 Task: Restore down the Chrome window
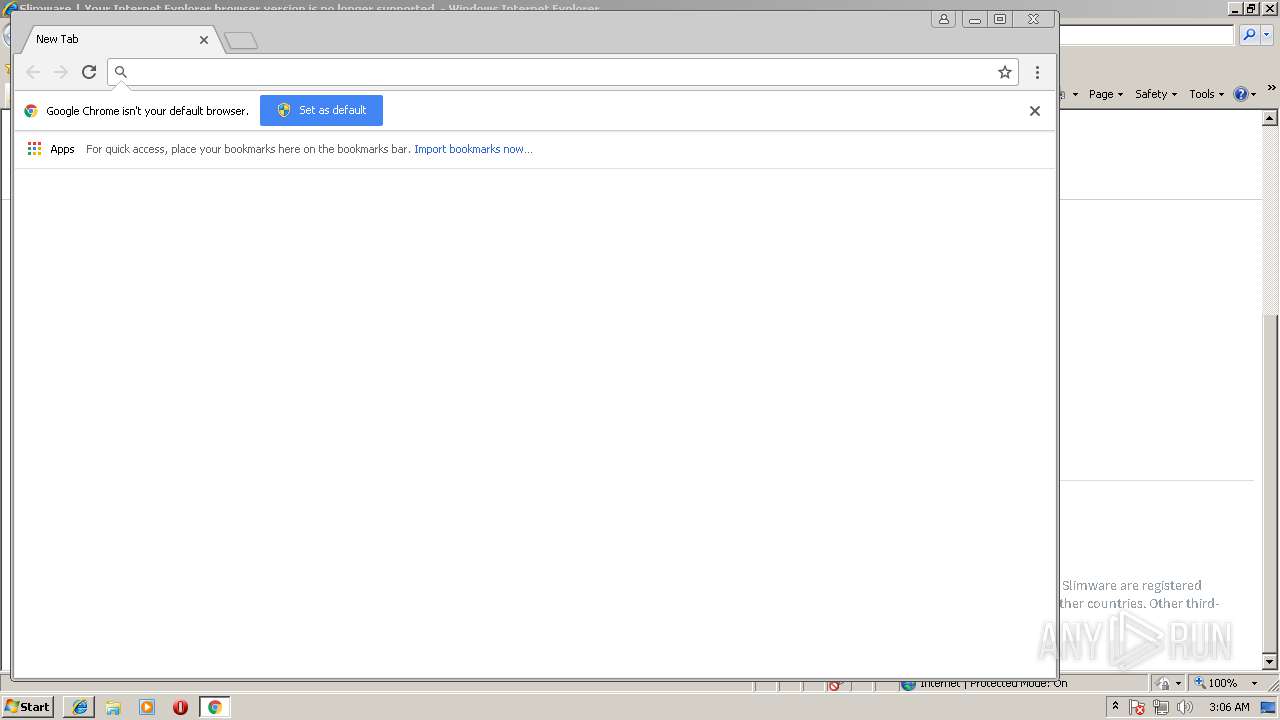pos(1000,19)
